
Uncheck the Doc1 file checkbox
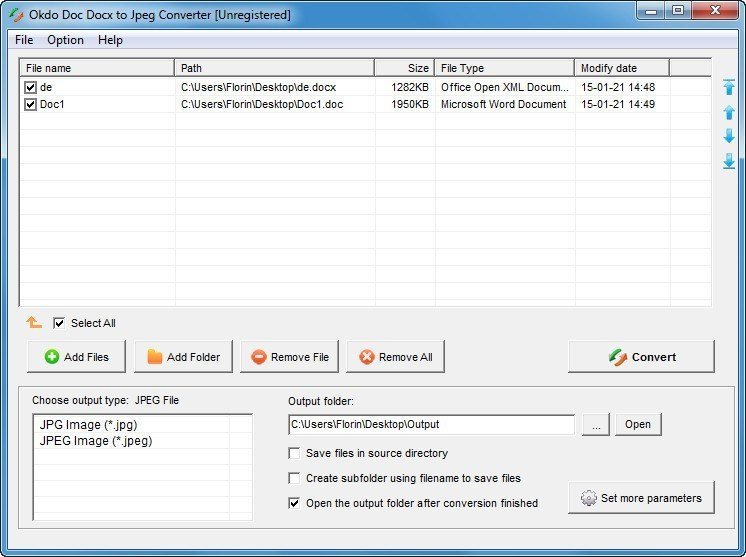[x=30, y=104]
